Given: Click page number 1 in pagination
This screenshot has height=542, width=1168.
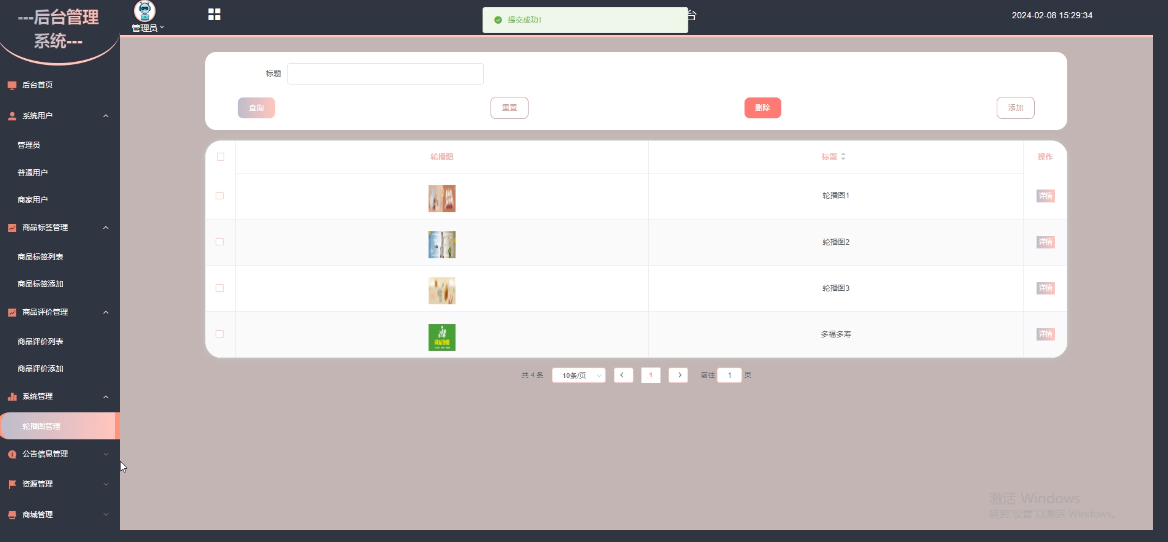Looking at the screenshot, I should click(x=651, y=375).
